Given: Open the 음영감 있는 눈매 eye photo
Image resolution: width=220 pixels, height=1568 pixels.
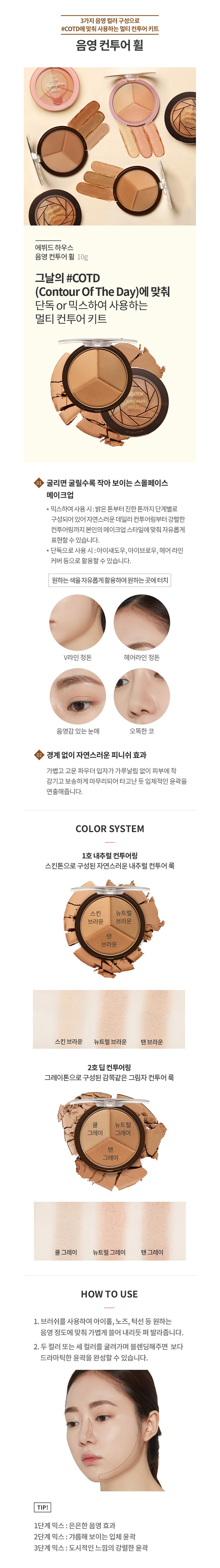Looking at the screenshot, I should 77,696.
